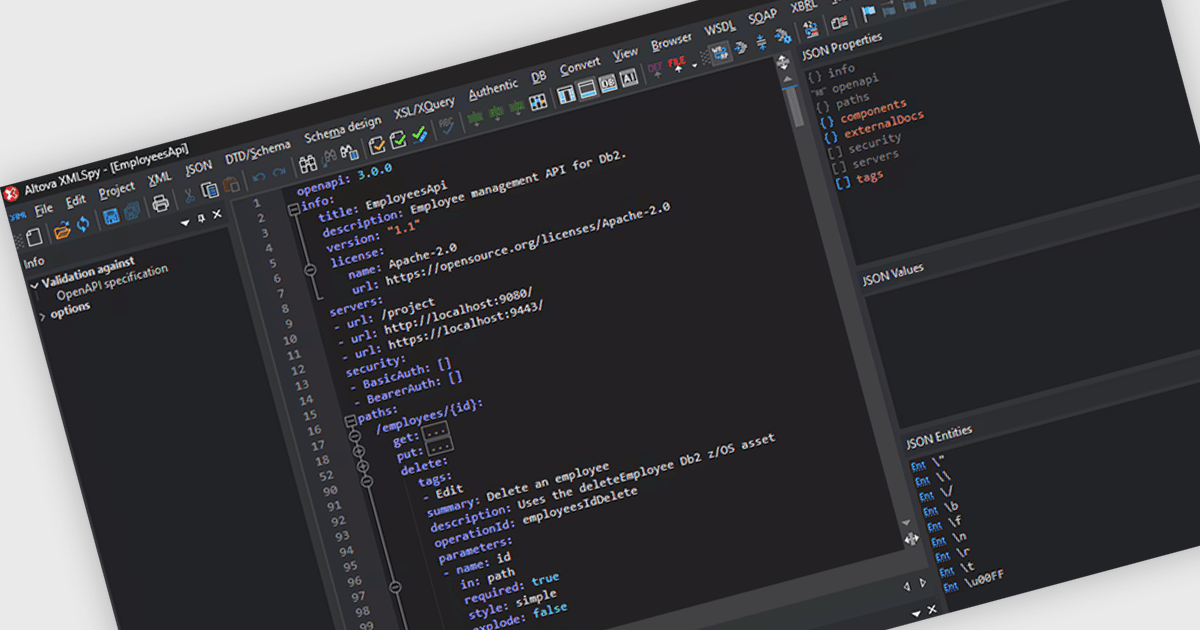Image resolution: width=1200 pixels, height=630 pixels.
Task: Click the blue Reload icon
Action: (x=83, y=224)
